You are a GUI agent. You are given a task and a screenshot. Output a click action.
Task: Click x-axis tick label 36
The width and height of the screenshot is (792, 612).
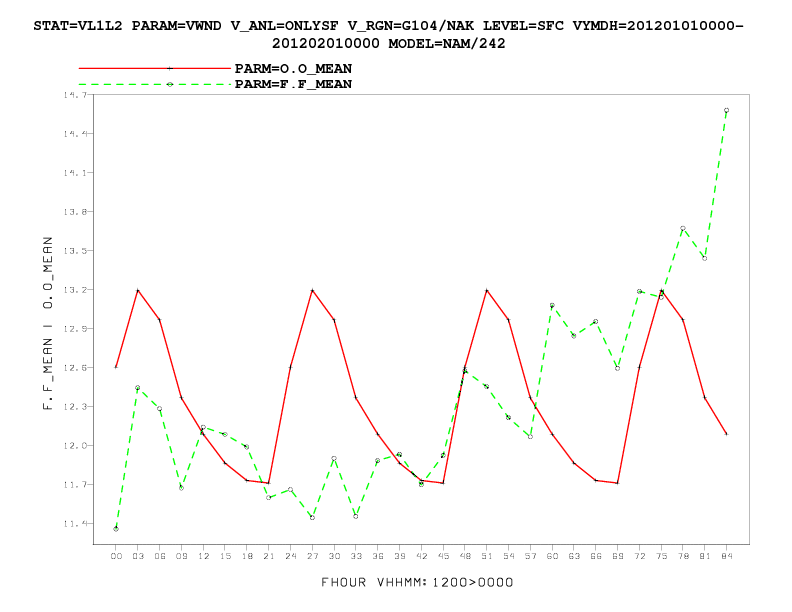tap(378, 556)
